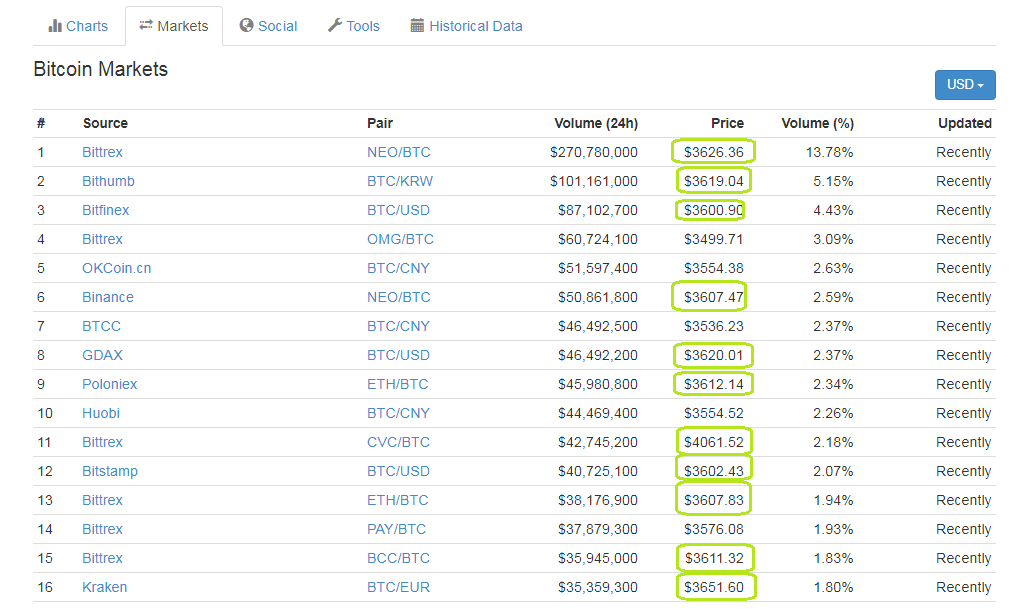
Task: Open the USD currency dropdown
Action: click(965, 84)
